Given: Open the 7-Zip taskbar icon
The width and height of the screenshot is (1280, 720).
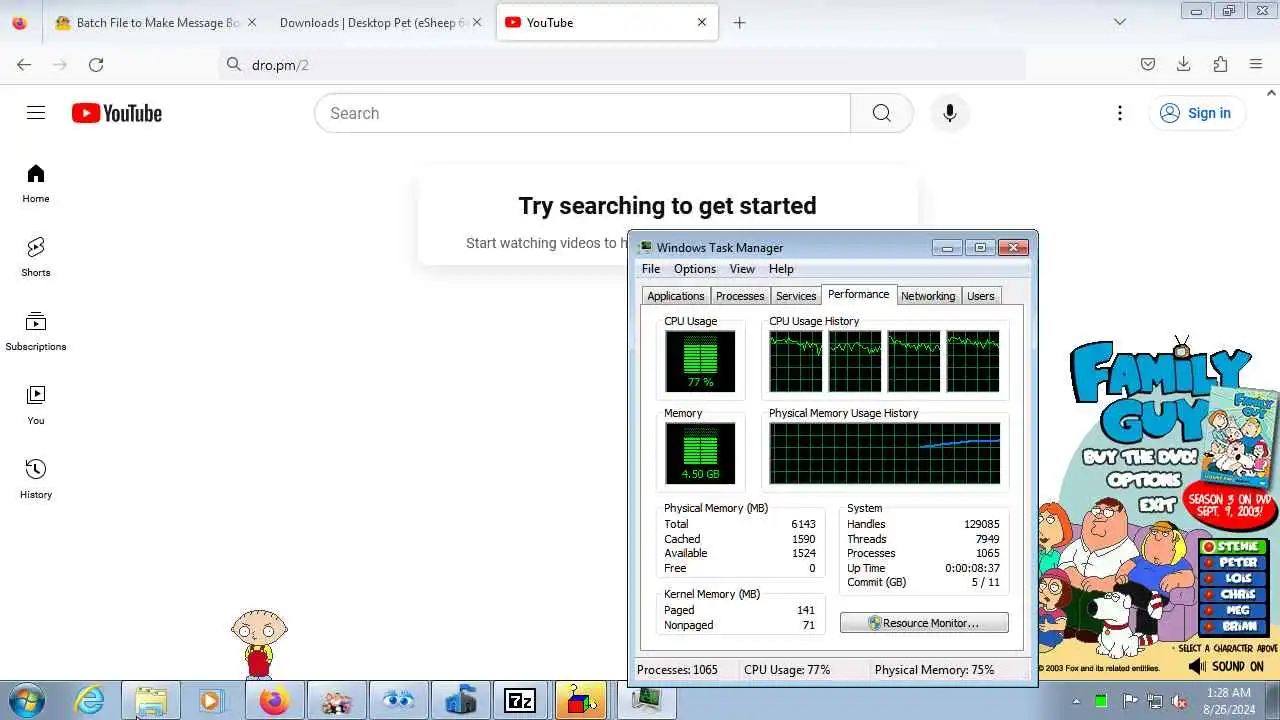Looking at the screenshot, I should (x=520, y=701).
